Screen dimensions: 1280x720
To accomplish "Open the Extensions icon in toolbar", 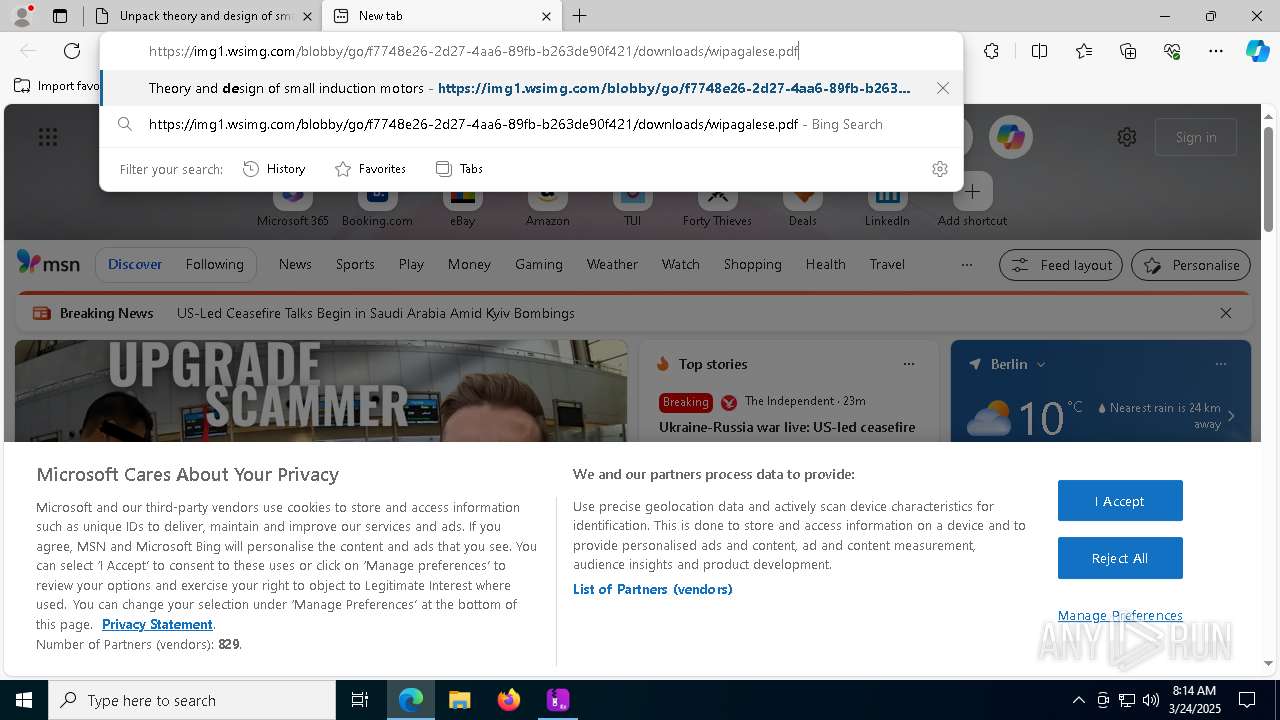I will click(x=991, y=51).
